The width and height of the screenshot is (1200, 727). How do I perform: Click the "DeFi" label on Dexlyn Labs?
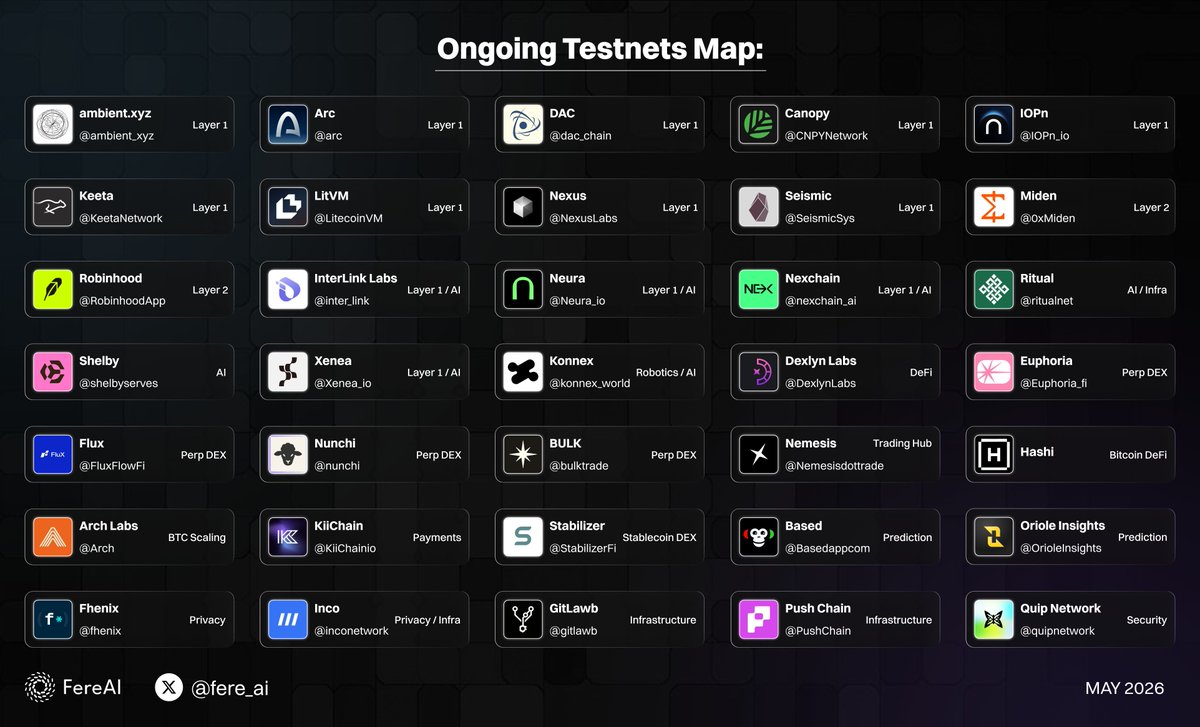click(x=921, y=372)
